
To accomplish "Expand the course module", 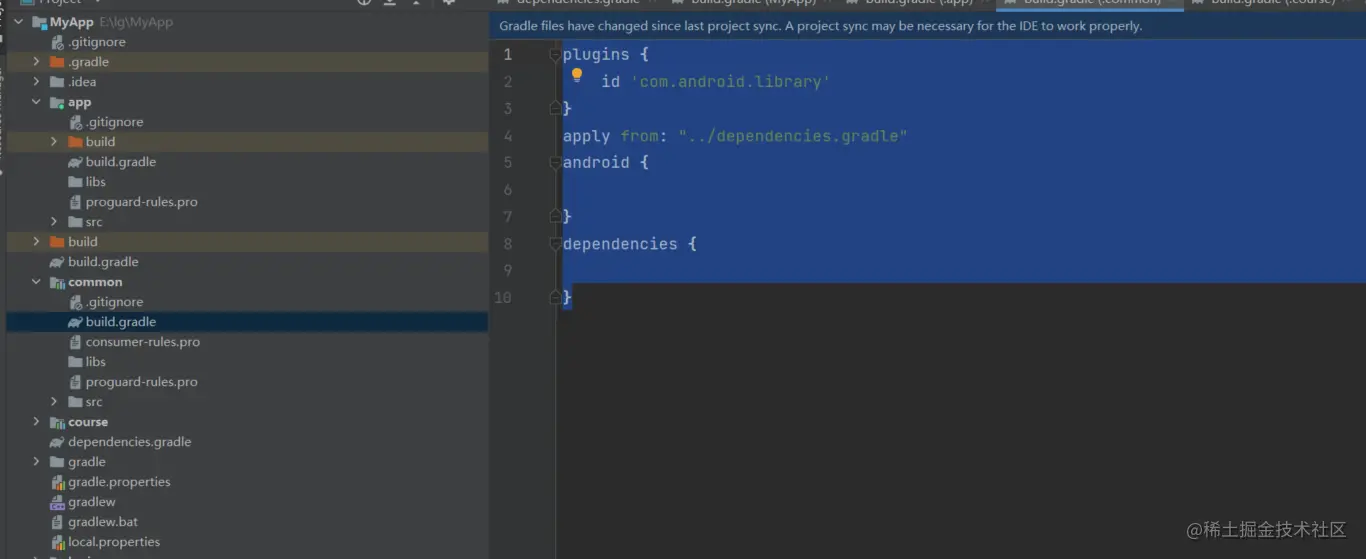I will click(37, 422).
